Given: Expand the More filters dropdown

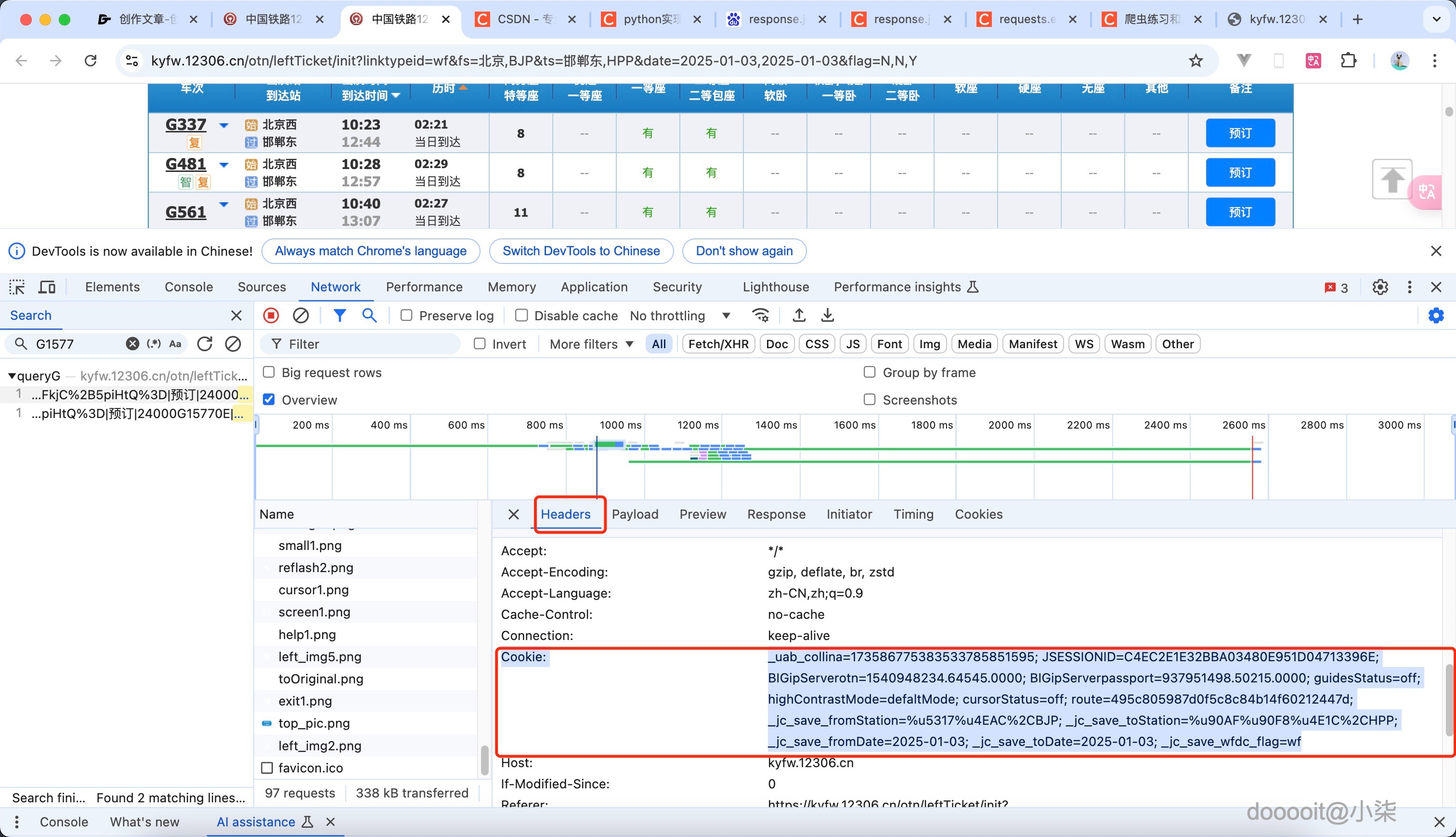Looking at the screenshot, I should [x=591, y=344].
